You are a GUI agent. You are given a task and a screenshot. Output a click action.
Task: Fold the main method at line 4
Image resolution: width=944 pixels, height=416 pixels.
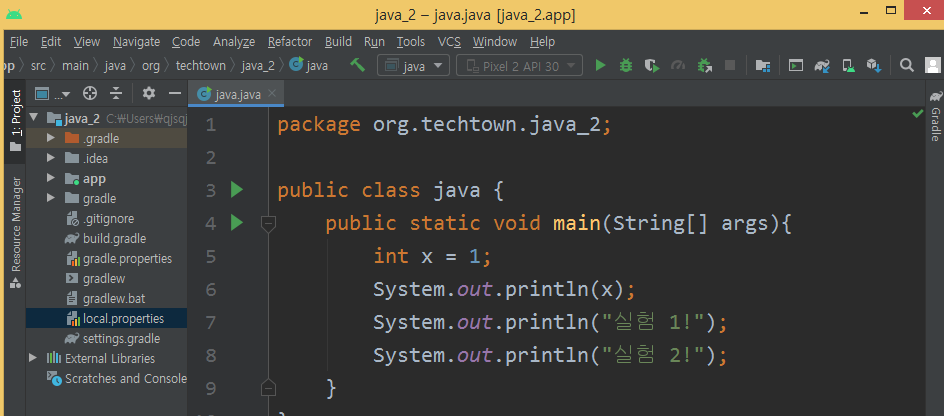pyautogui.click(x=268, y=224)
